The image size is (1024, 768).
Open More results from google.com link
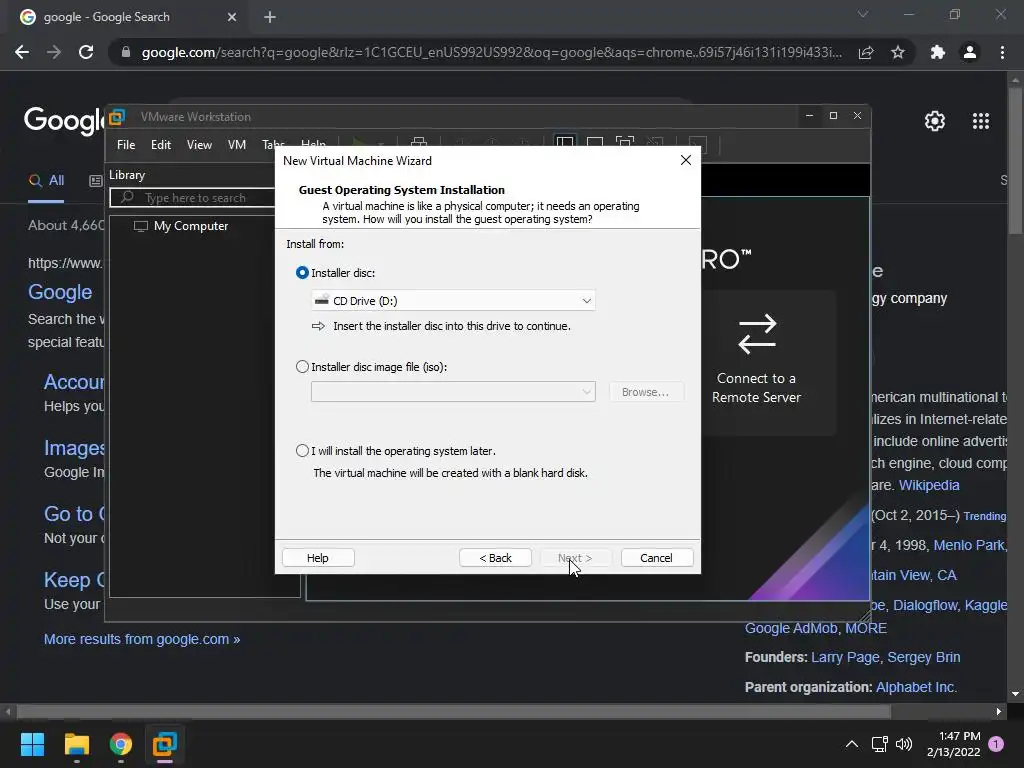tap(142, 639)
